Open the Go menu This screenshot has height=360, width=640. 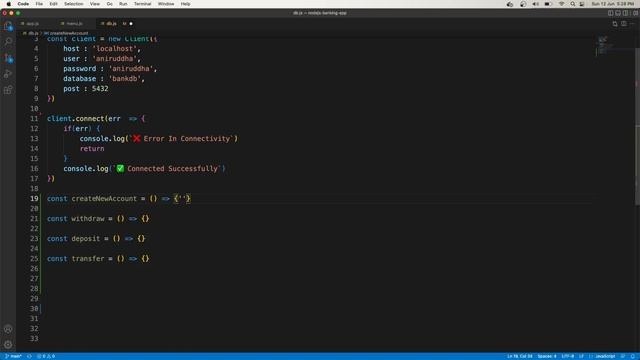[109, 4]
